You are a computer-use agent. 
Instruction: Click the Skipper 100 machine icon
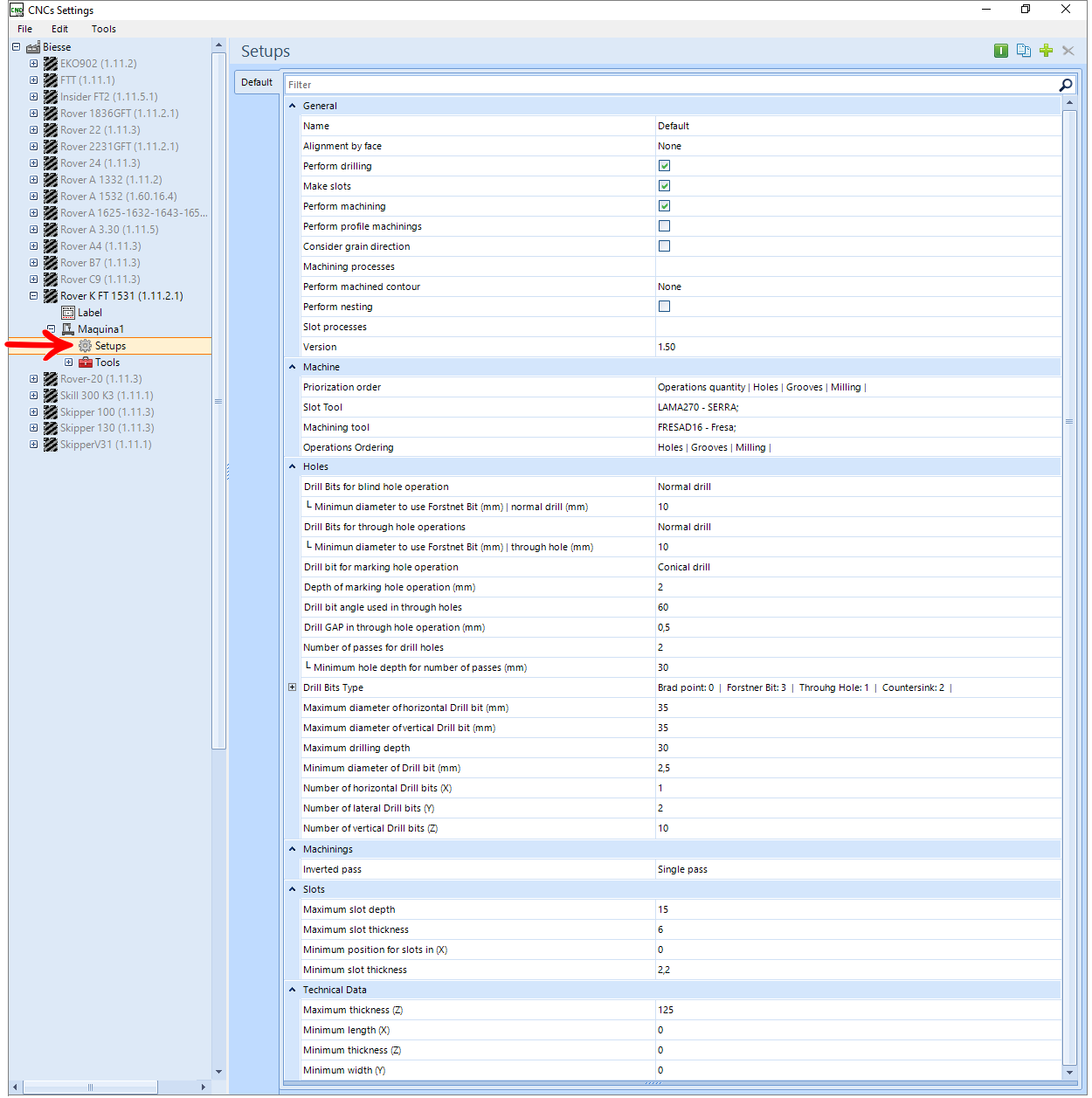coord(51,412)
